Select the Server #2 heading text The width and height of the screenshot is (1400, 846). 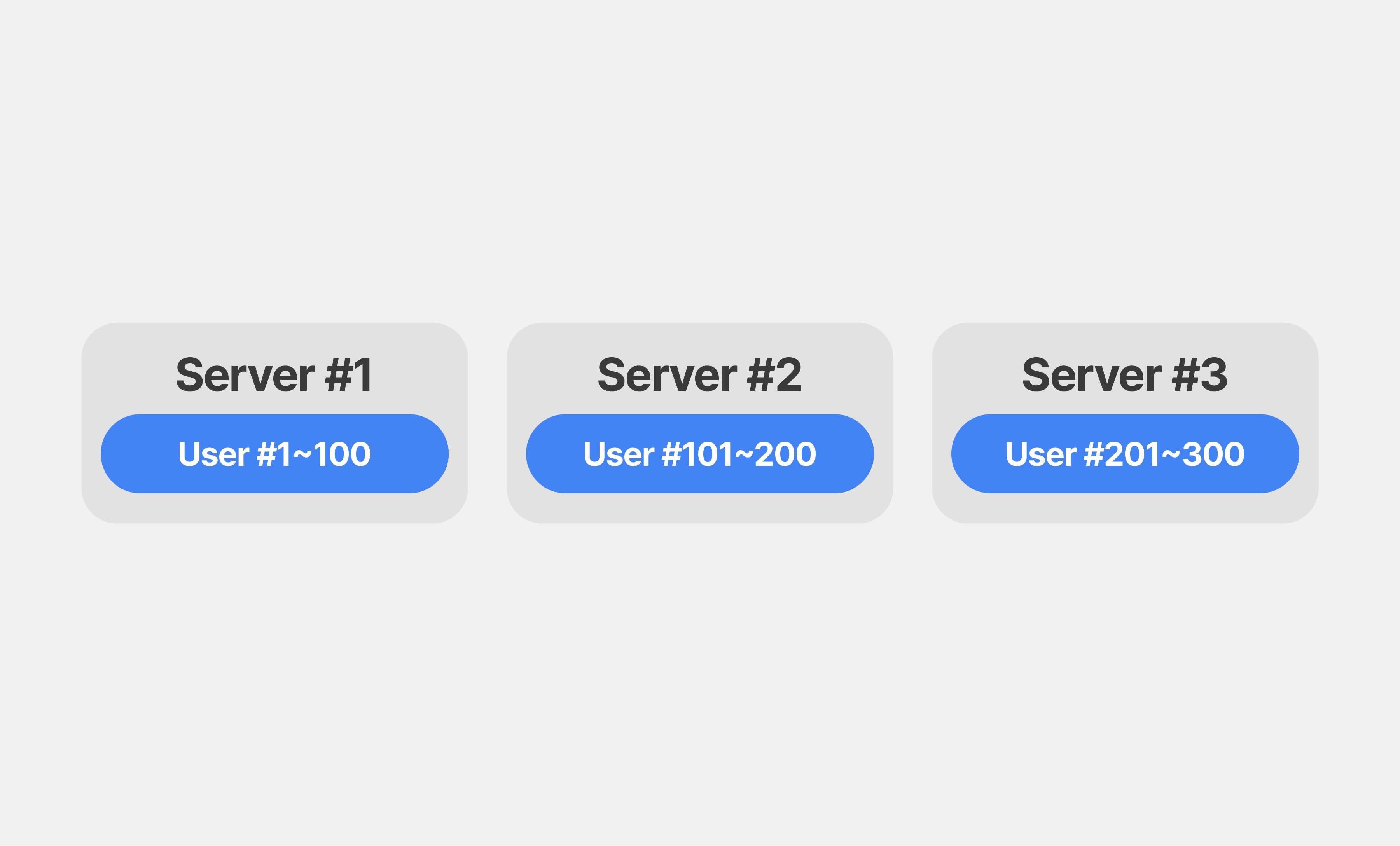coord(699,374)
